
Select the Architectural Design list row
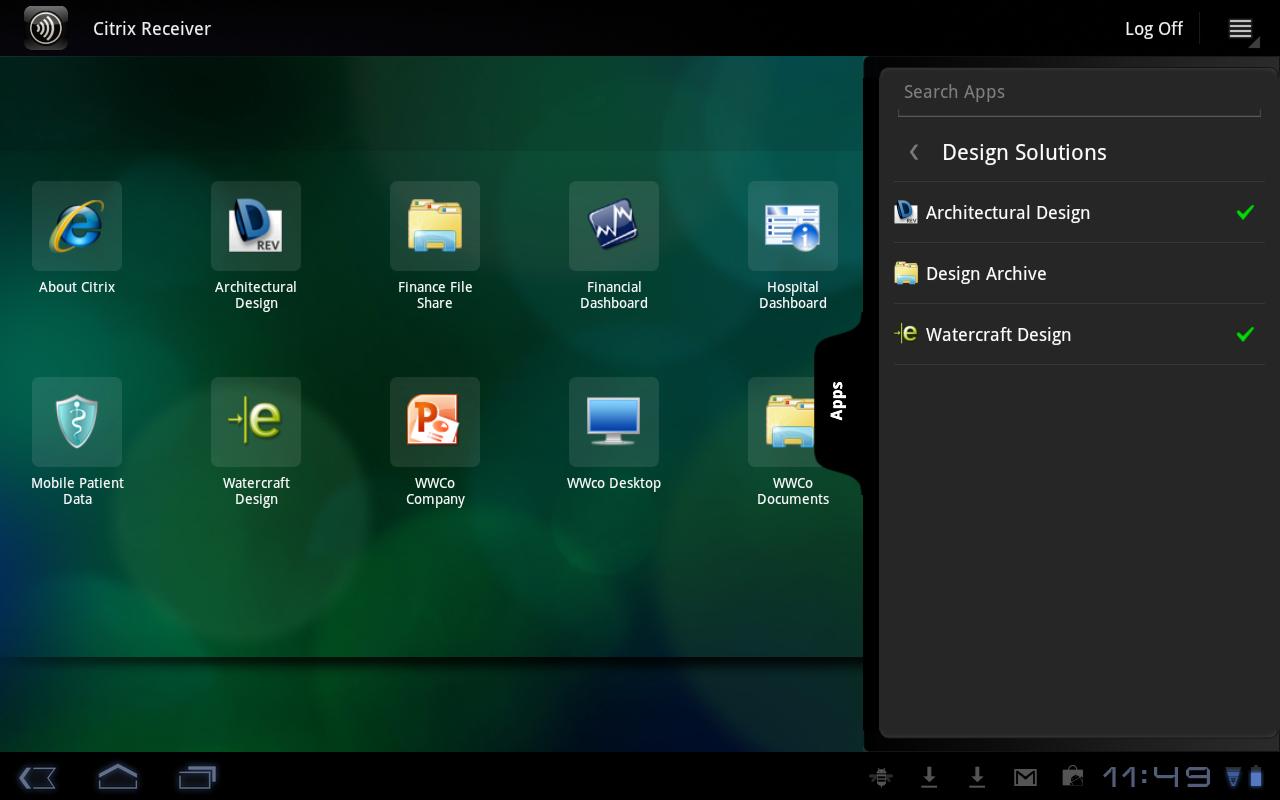coord(1079,212)
